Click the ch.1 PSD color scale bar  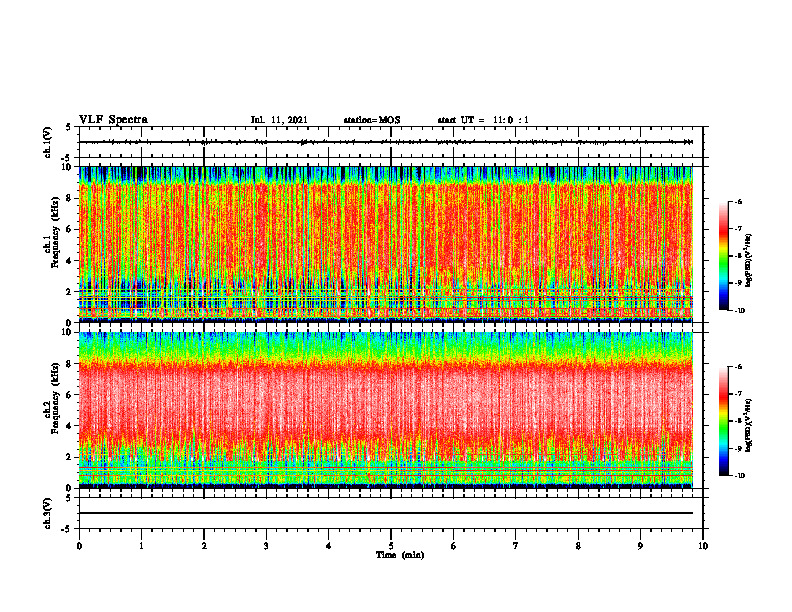[x=724, y=256]
